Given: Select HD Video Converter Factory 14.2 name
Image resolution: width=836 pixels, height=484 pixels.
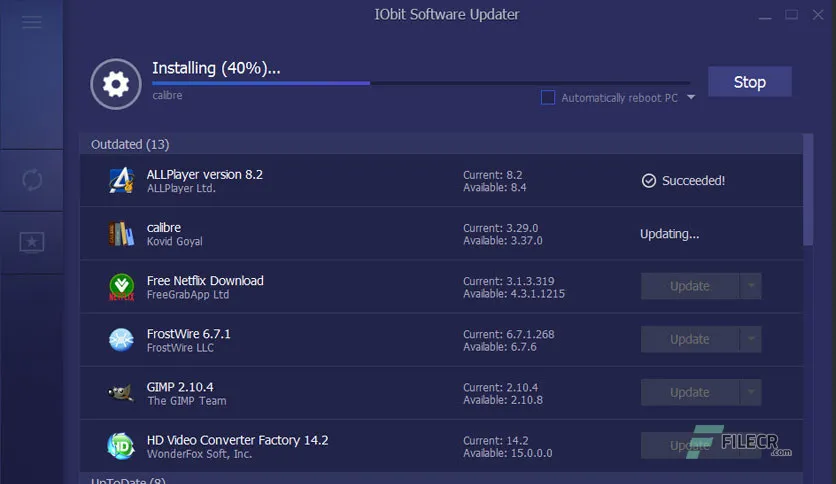Looking at the screenshot, I should coord(238,440).
